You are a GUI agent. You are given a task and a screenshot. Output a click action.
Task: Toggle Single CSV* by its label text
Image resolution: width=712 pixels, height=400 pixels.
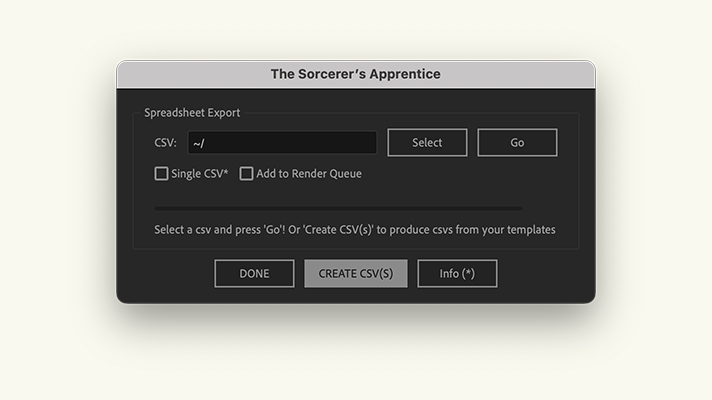tap(200, 173)
